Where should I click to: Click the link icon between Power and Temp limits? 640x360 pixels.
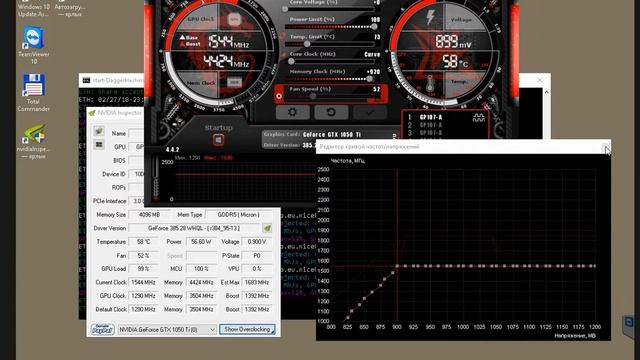pos(282,36)
